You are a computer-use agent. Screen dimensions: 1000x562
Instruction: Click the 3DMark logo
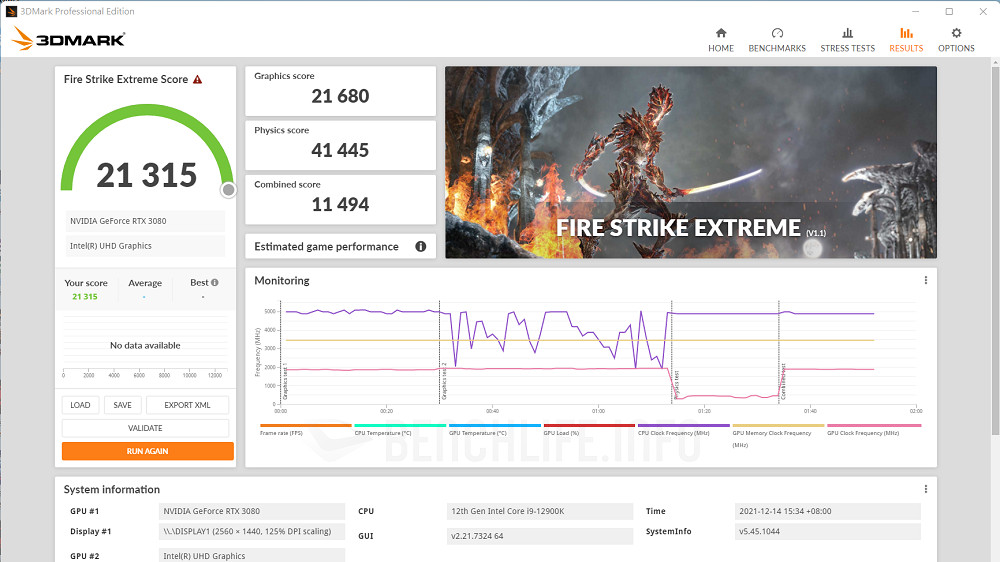[x=68, y=39]
